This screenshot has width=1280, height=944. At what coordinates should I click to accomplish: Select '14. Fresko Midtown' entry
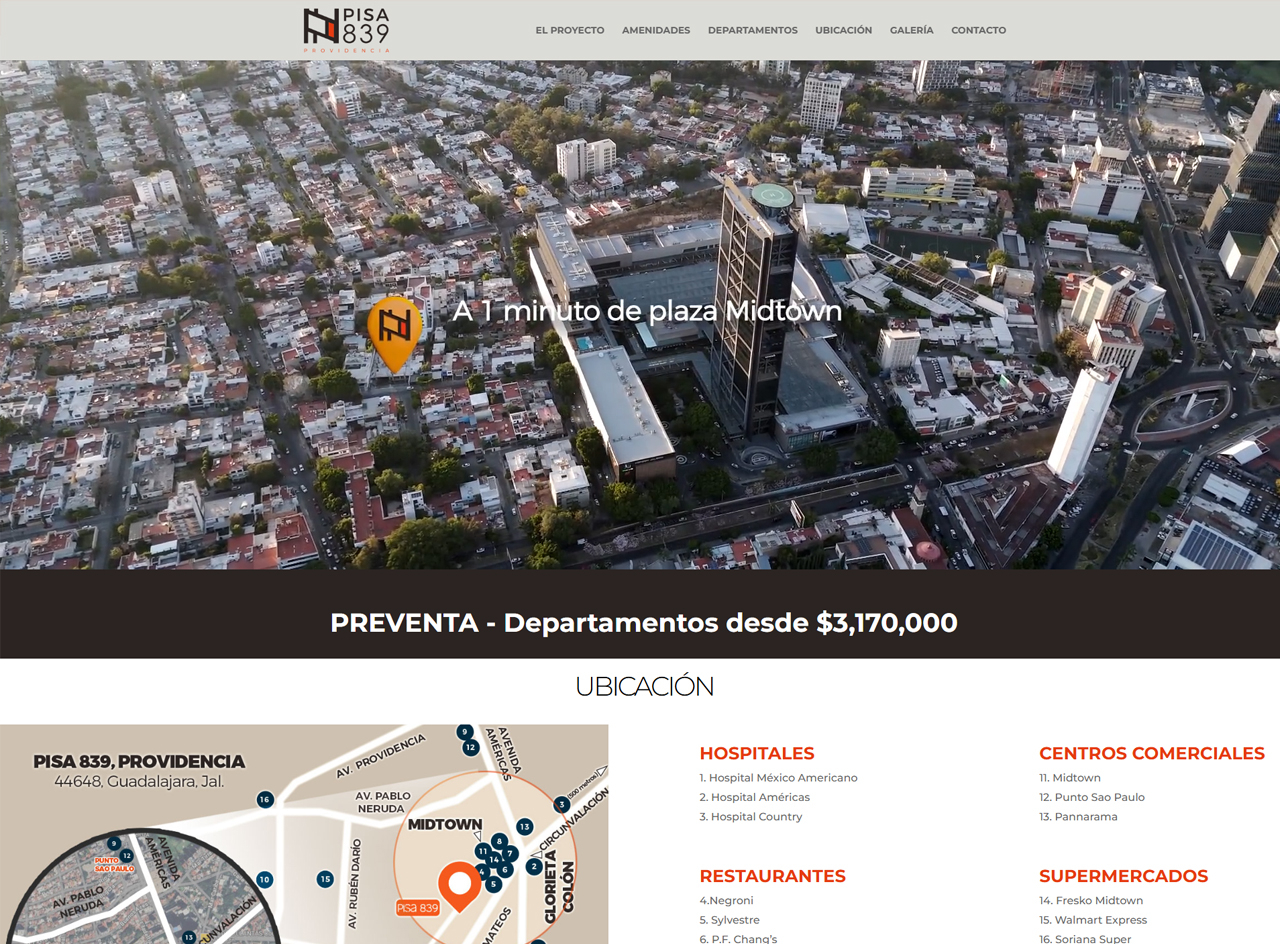coord(1091,900)
